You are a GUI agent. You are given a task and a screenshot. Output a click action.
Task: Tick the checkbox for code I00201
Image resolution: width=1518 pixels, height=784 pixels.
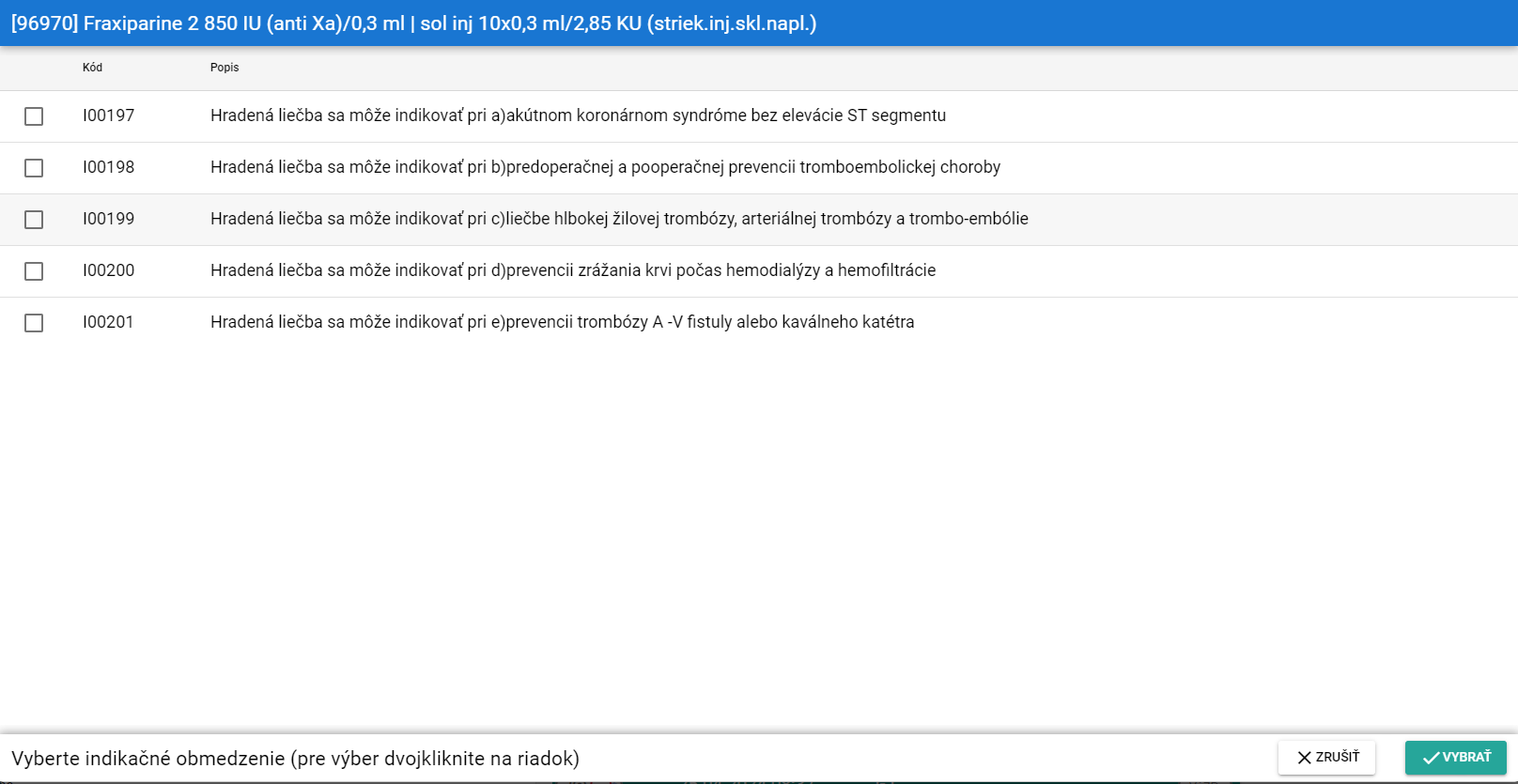point(34,323)
